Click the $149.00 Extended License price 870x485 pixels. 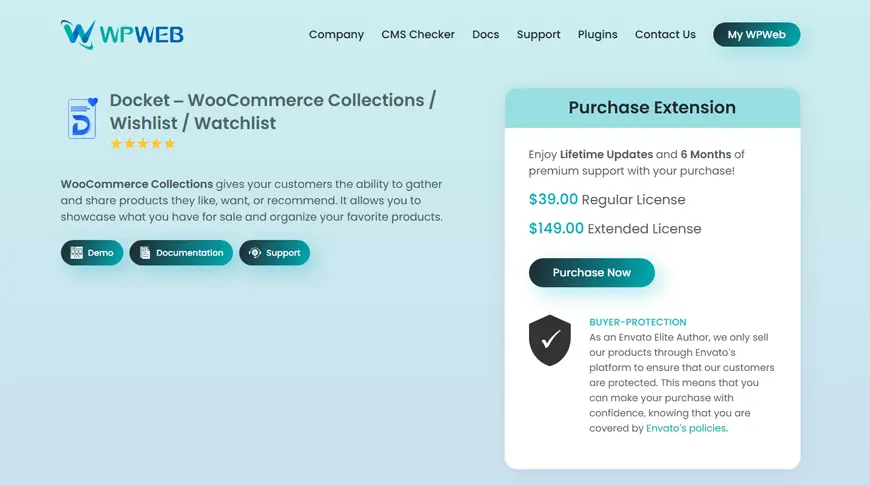pyautogui.click(x=615, y=229)
